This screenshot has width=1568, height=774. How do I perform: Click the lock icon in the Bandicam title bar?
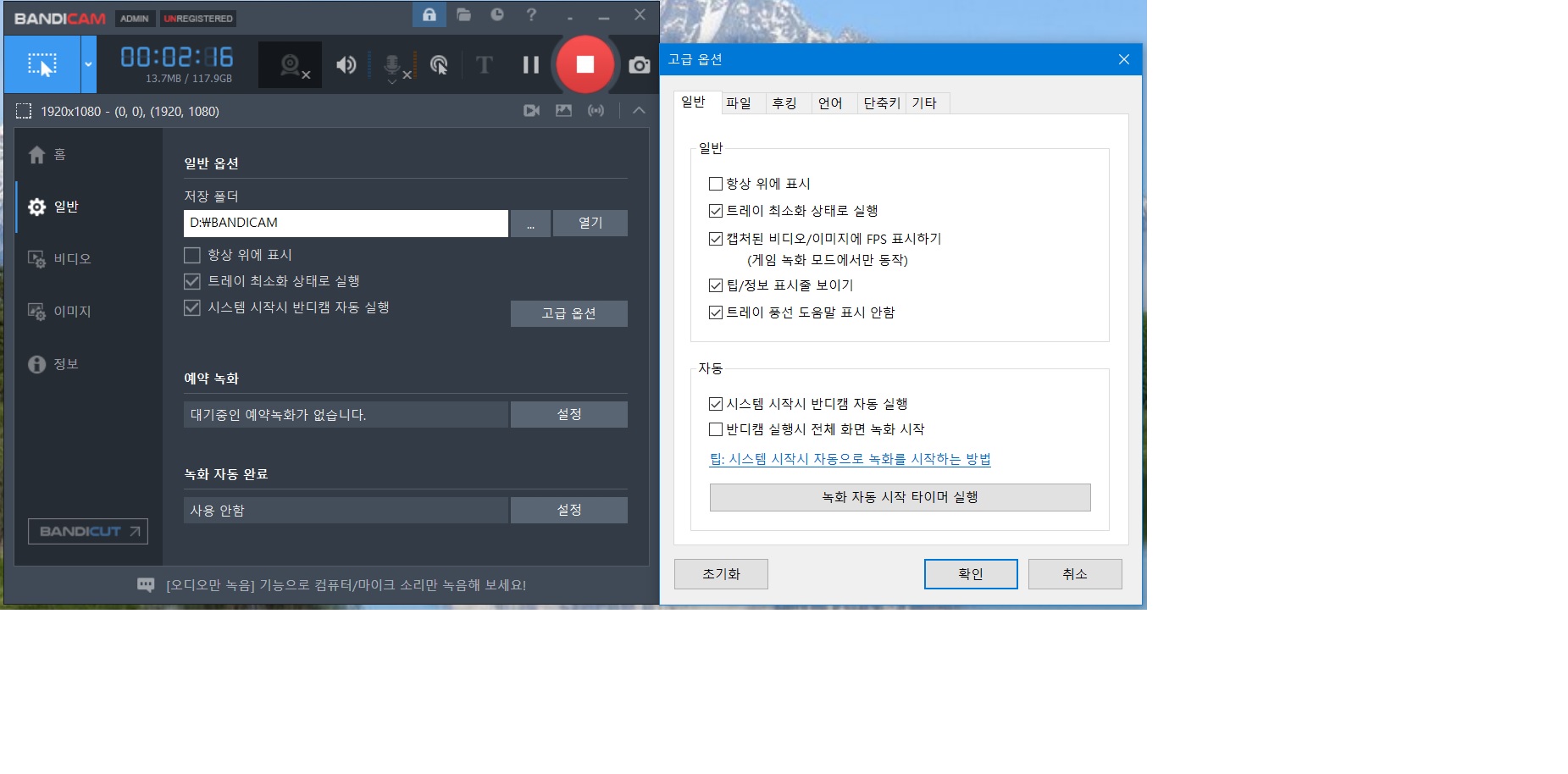(429, 14)
